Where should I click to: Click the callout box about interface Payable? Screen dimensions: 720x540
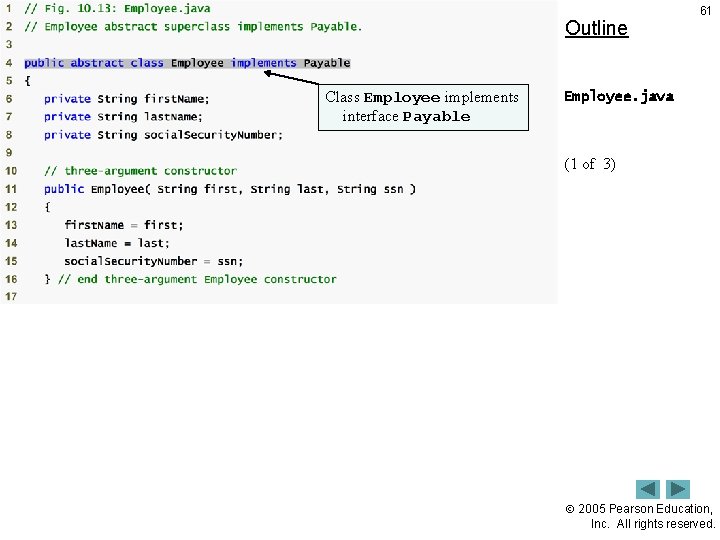pos(423,107)
